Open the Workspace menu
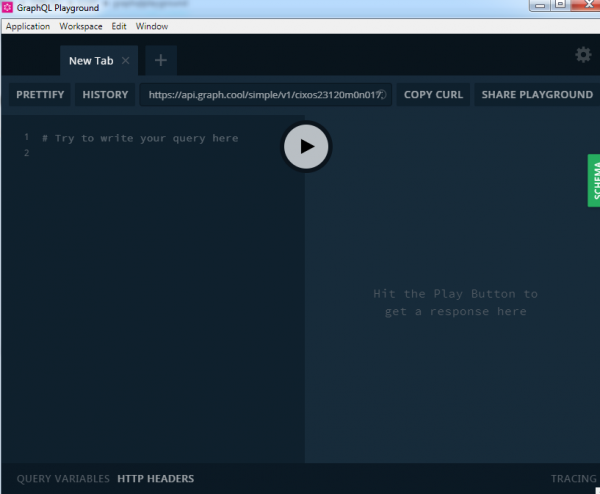 [x=81, y=26]
